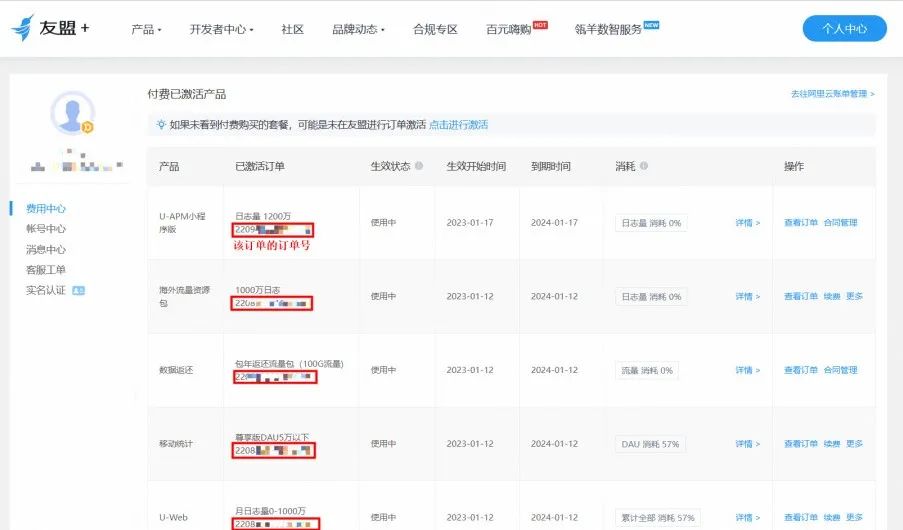
Task: Click 续费 for U-Web row
Action: tap(832, 517)
